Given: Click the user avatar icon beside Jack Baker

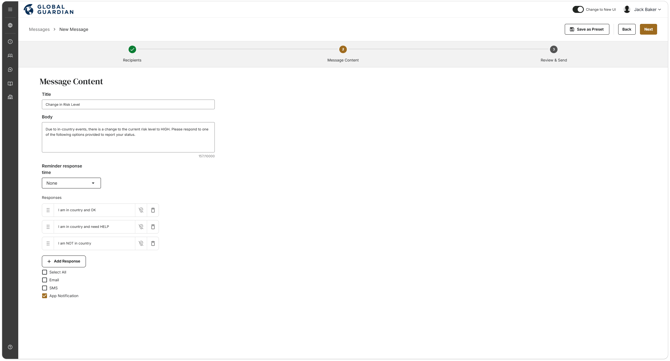Looking at the screenshot, I should click(627, 9).
